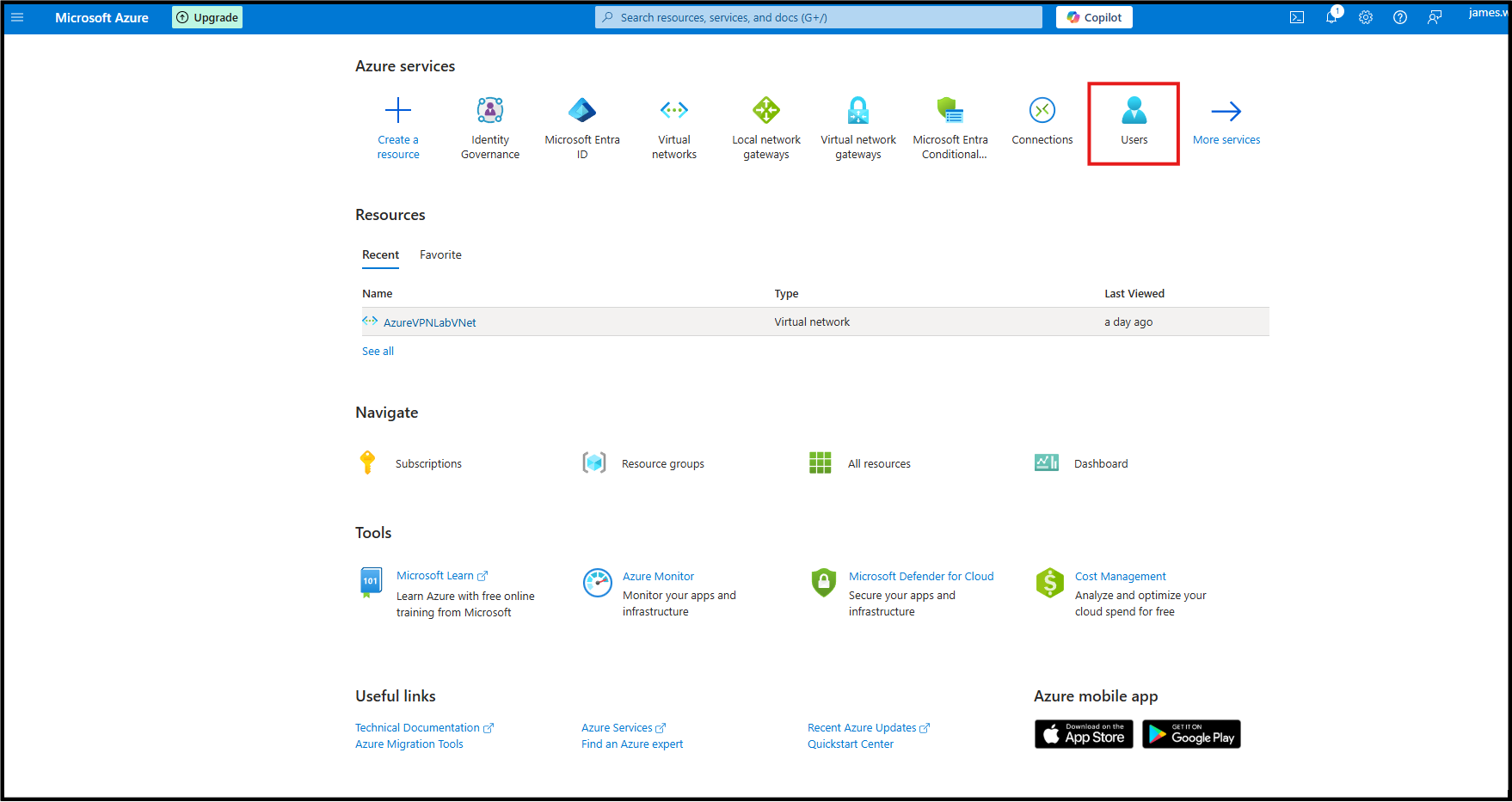This screenshot has width=1512, height=802.
Task: Open the Connections service icon
Action: pyautogui.click(x=1042, y=110)
